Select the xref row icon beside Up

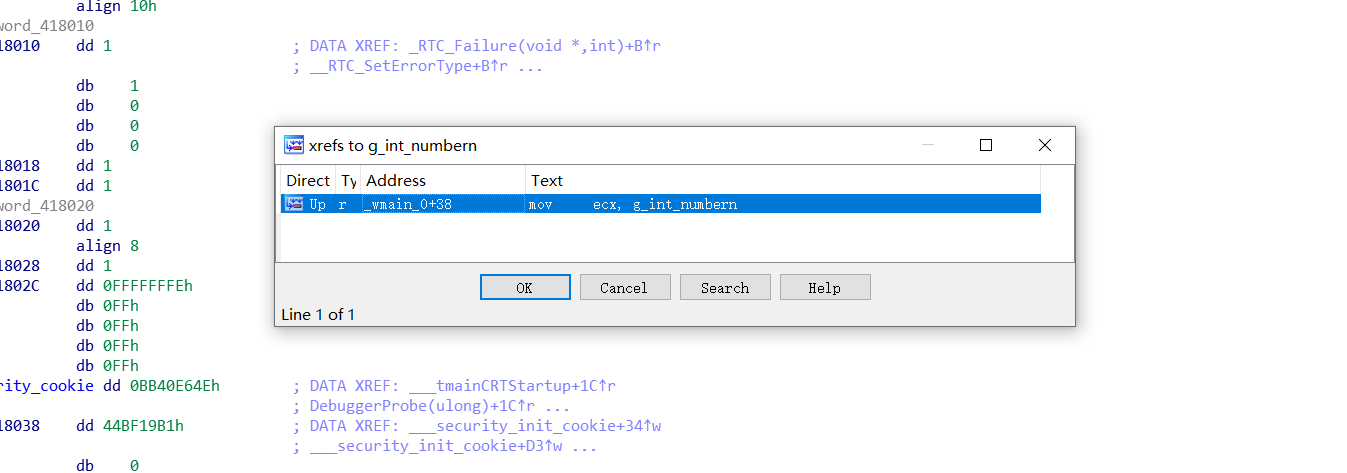pyautogui.click(x=294, y=204)
